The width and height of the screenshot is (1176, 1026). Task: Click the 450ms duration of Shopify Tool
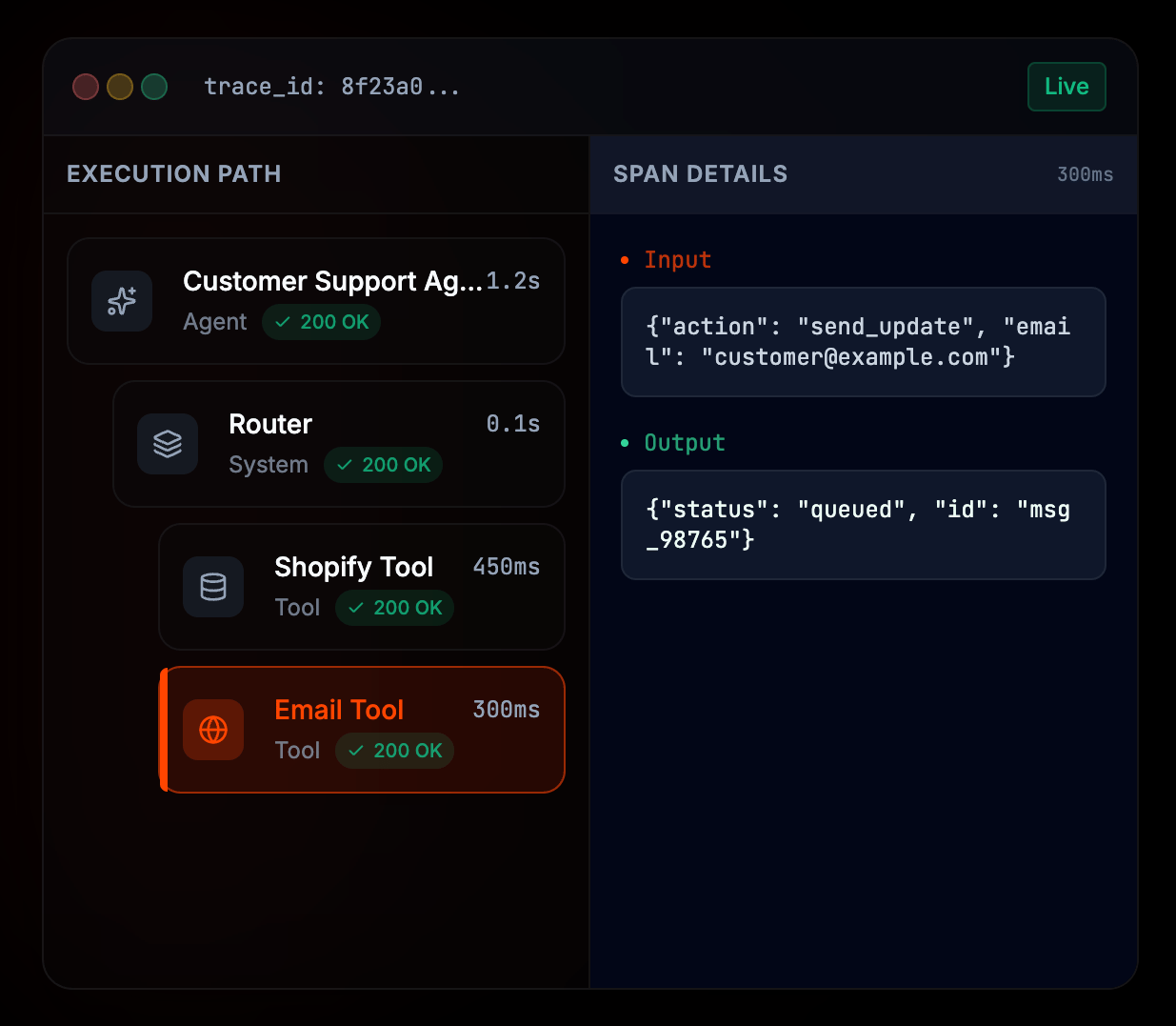[507, 567]
